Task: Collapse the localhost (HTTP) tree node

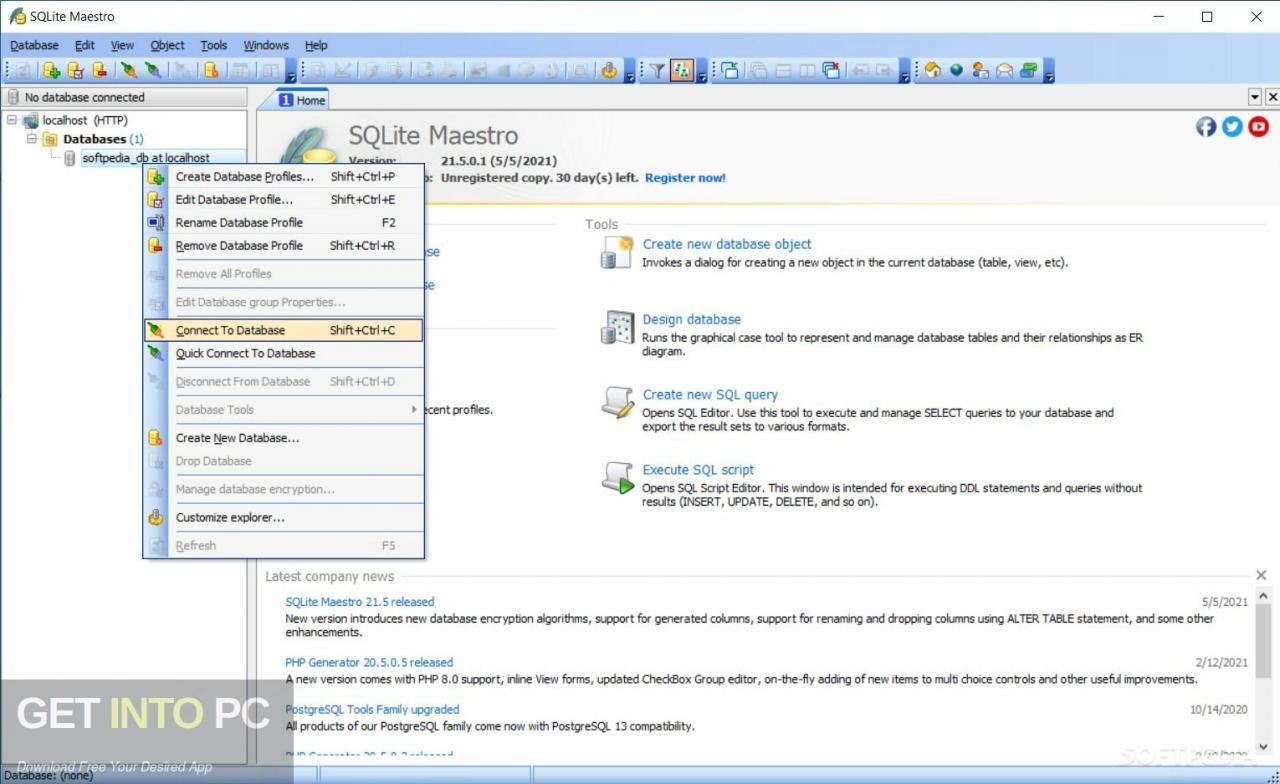Action: [x=12, y=120]
